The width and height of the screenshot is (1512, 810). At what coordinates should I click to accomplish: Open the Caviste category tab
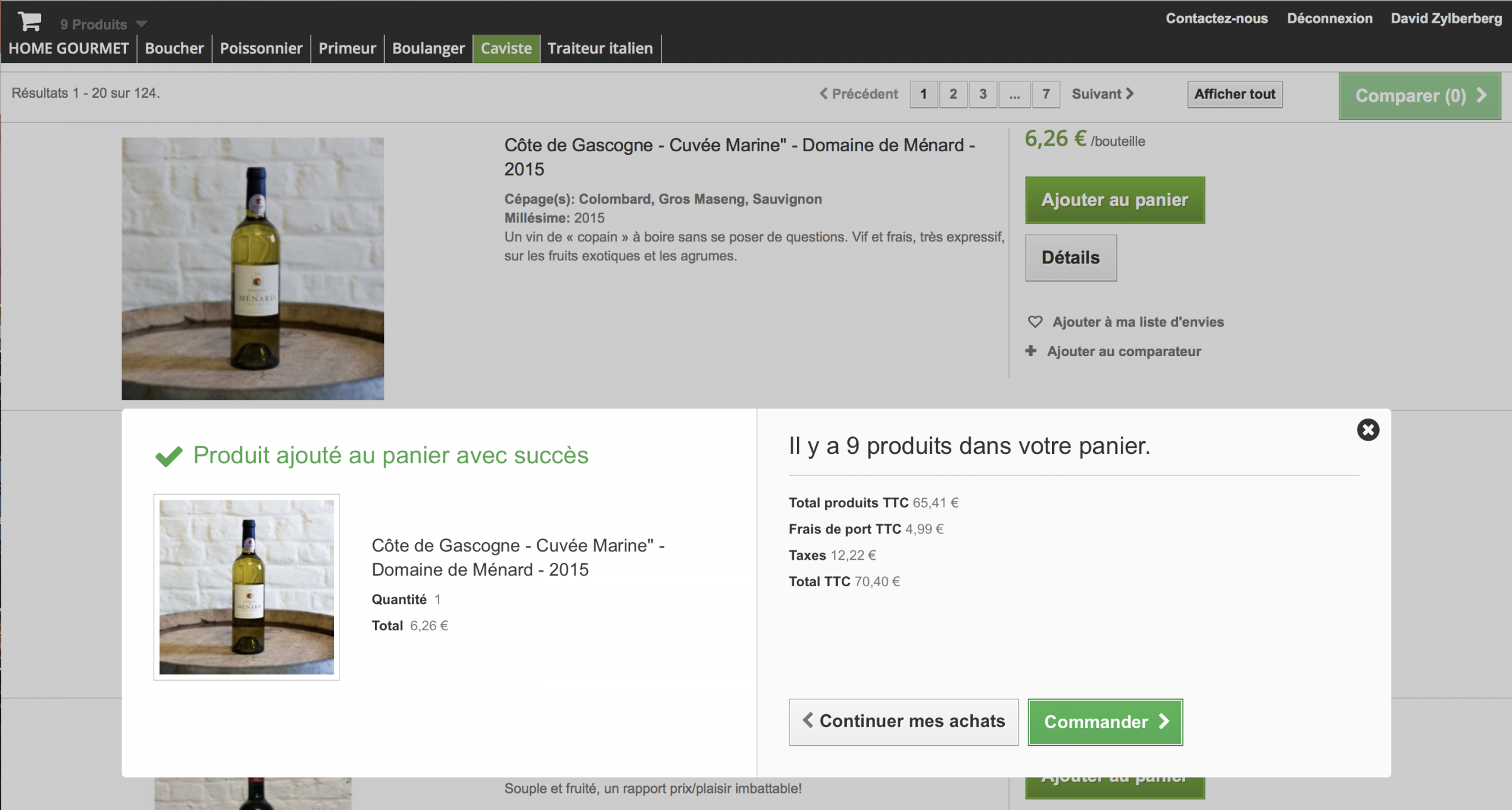[506, 49]
